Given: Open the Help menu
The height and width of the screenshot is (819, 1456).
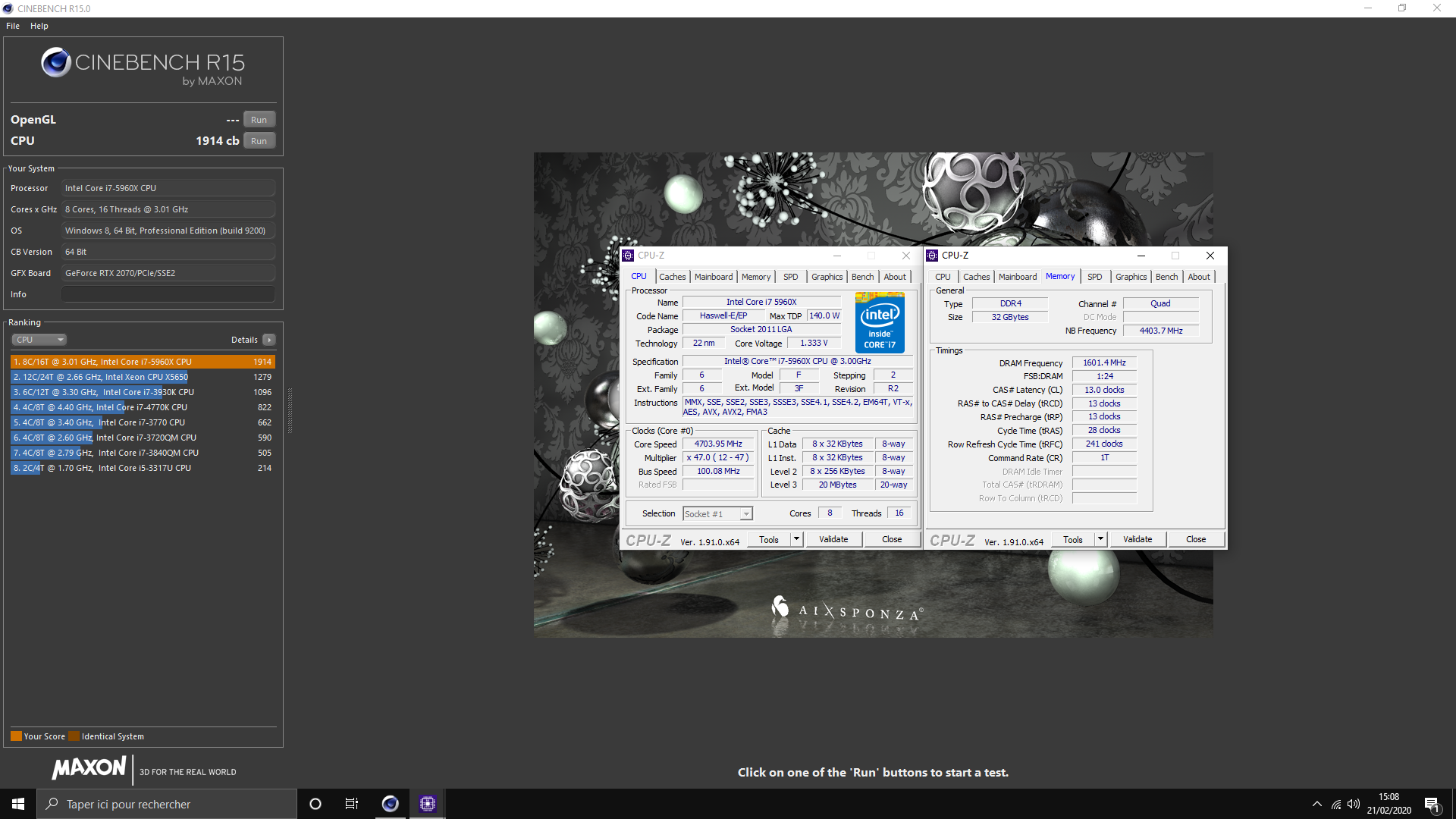Looking at the screenshot, I should pos(39,26).
